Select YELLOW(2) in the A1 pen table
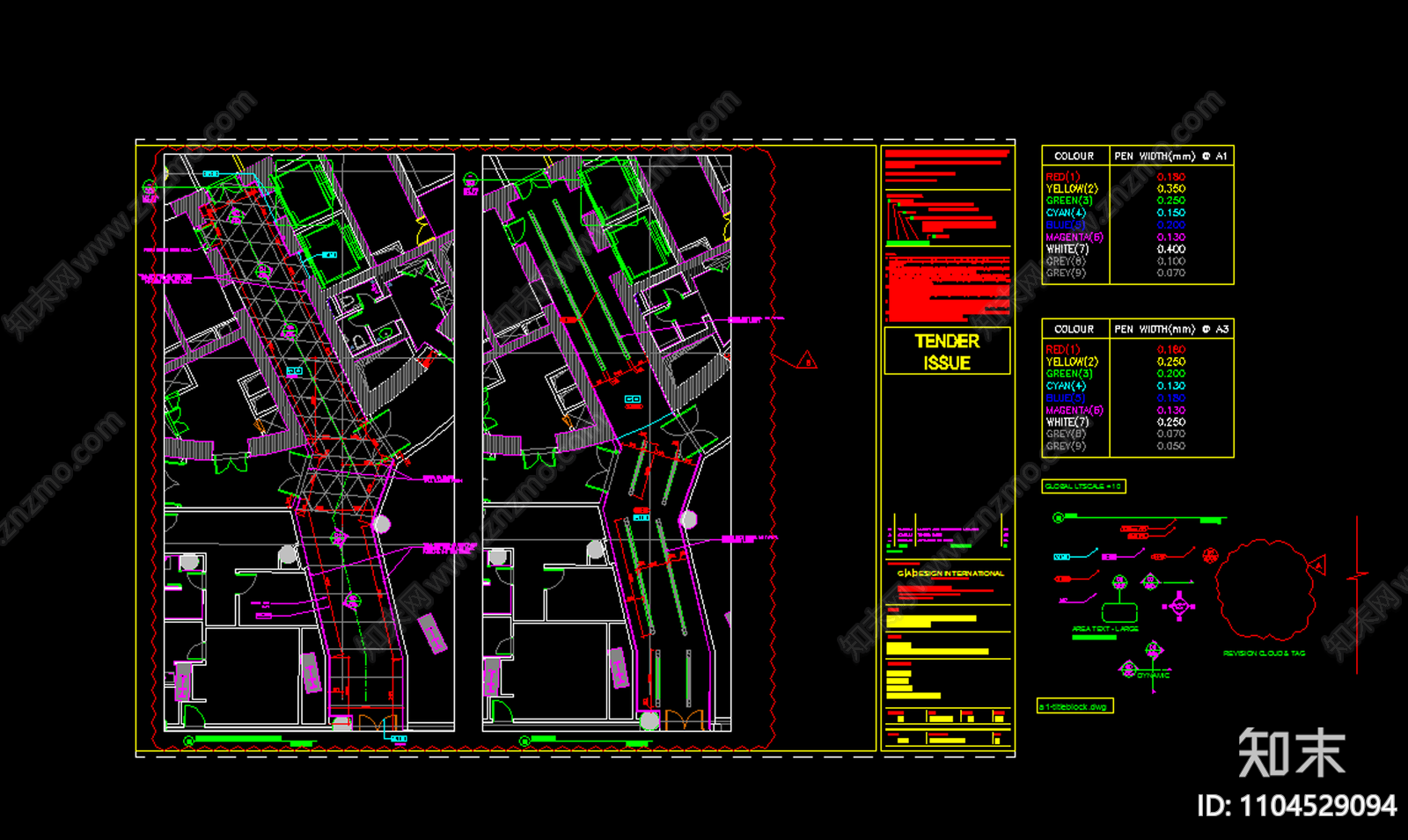Image resolution: width=1408 pixels, height=840 pixels. coord(1072,188)
